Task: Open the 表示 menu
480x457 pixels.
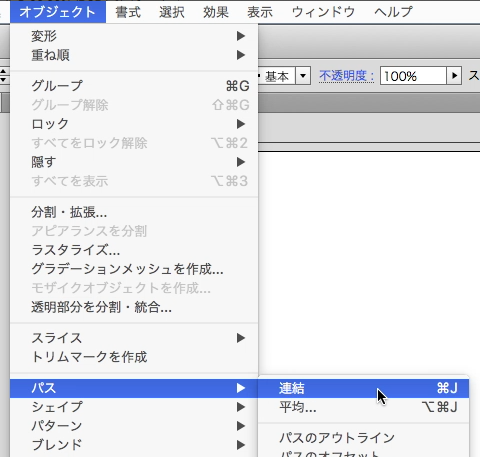Action: coord(260,12)
